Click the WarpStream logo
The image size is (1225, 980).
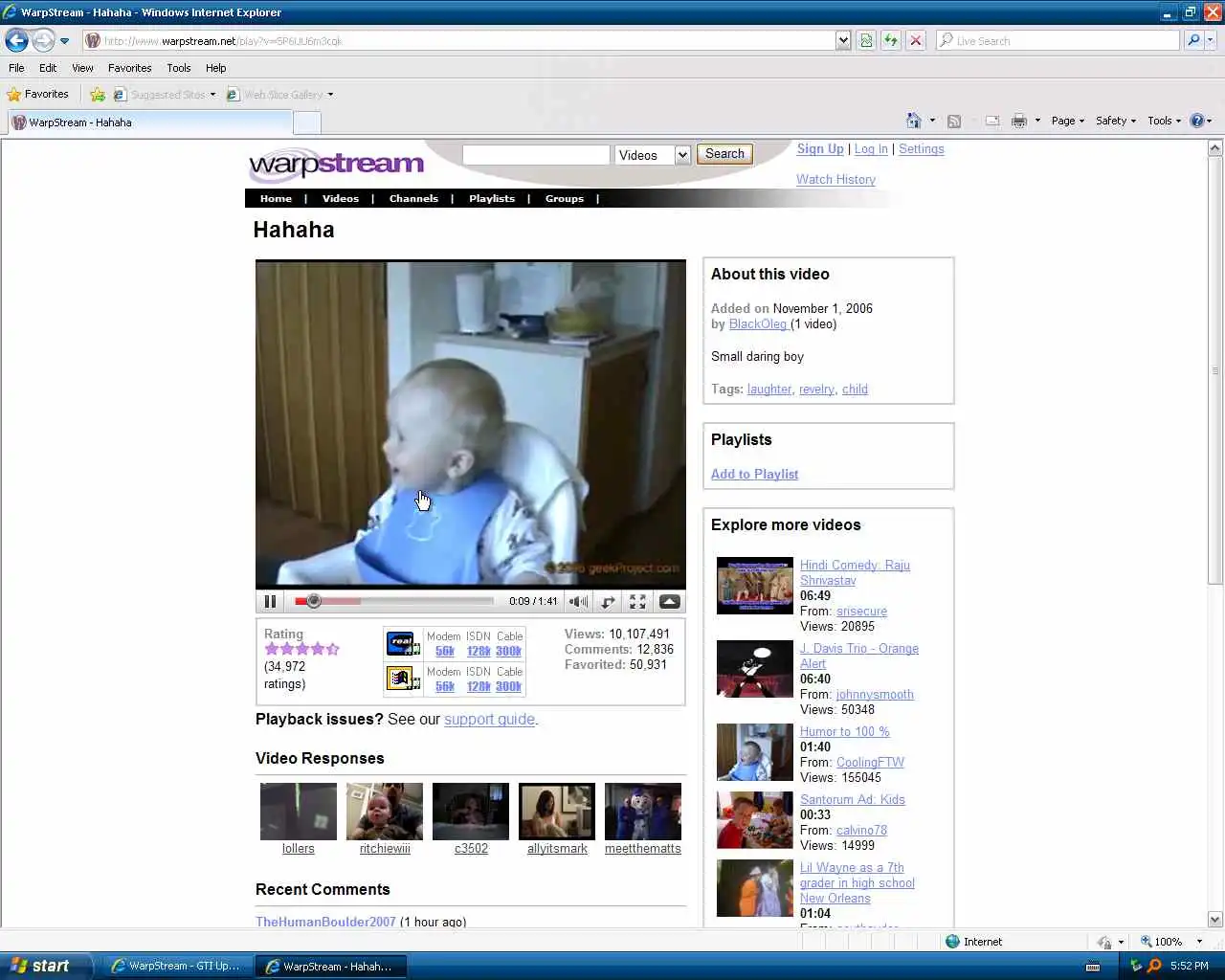pyautogui.click(x=336, y=165)
